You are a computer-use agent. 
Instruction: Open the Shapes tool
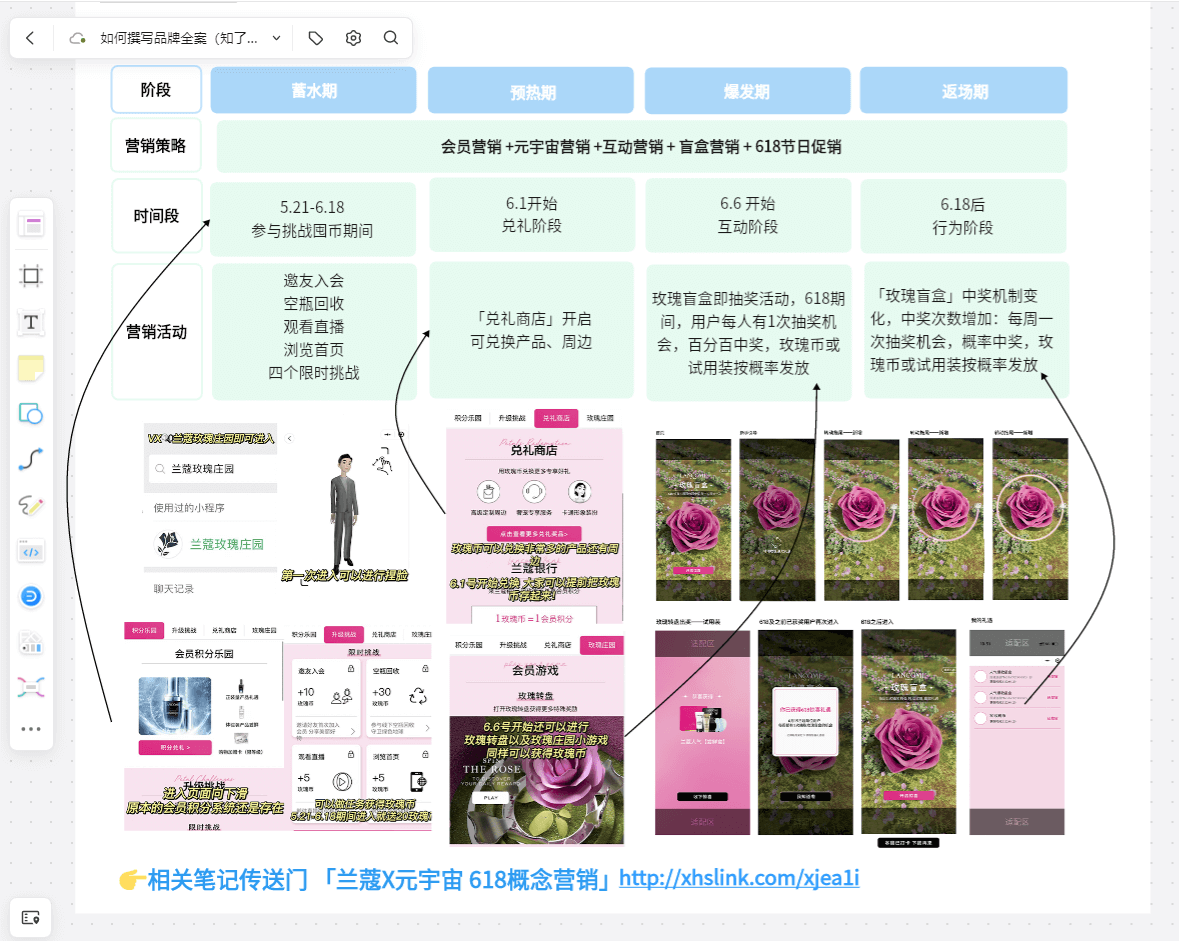[31, 414]
